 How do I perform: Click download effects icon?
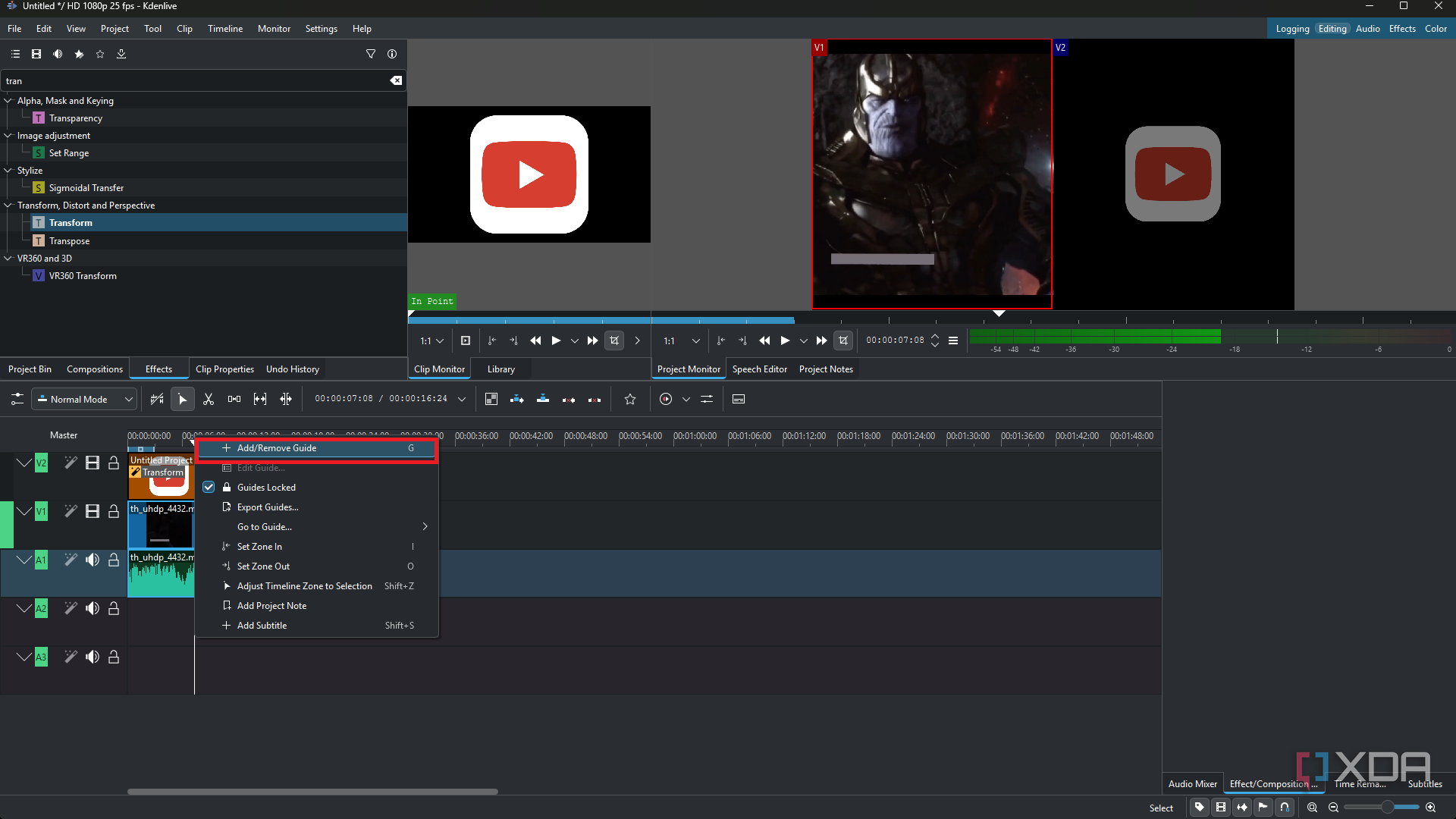pyautogui.click(x=121, y=54)
